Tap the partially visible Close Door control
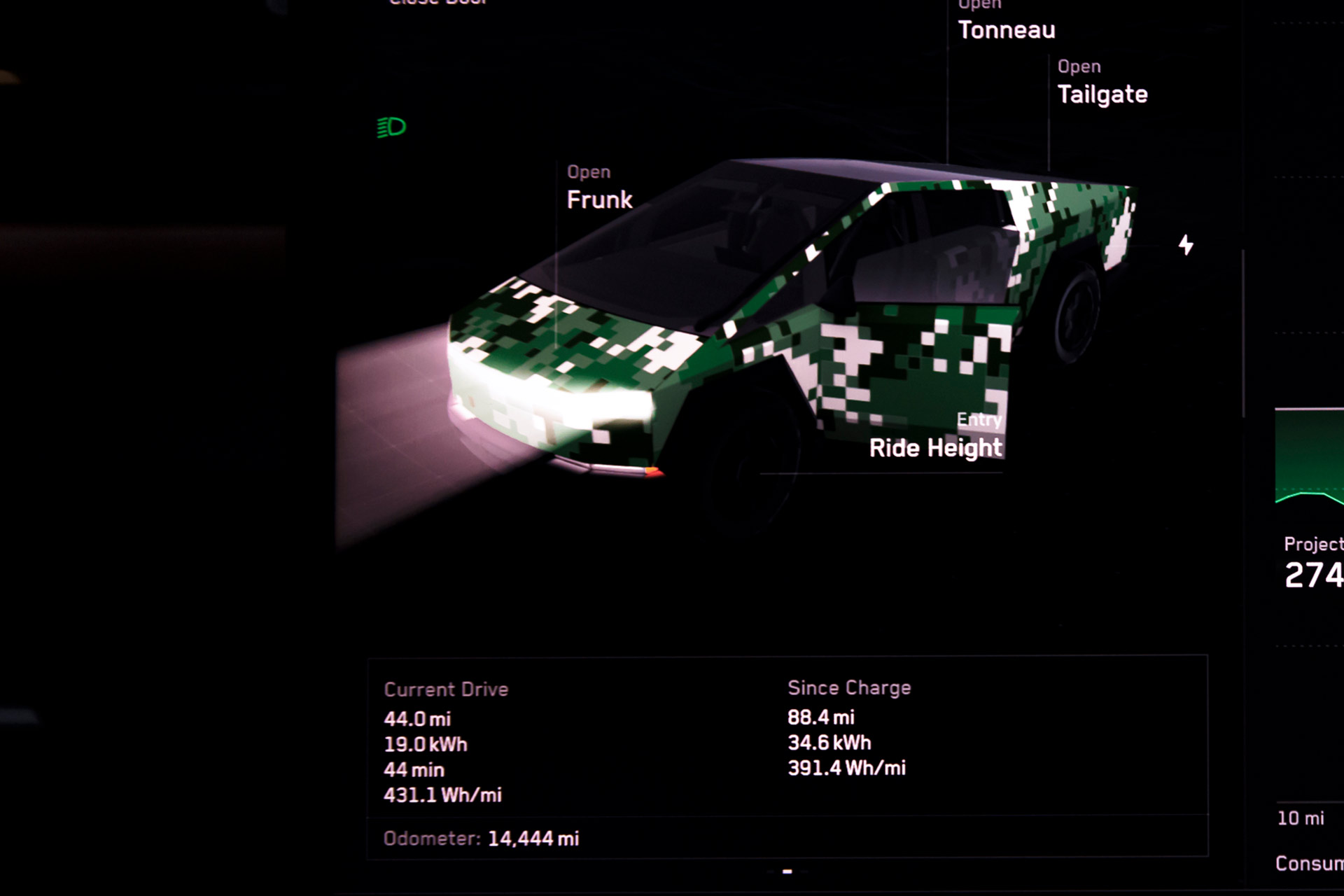The width and height of the screenshot is (1344, 896). tap(437, 3)
